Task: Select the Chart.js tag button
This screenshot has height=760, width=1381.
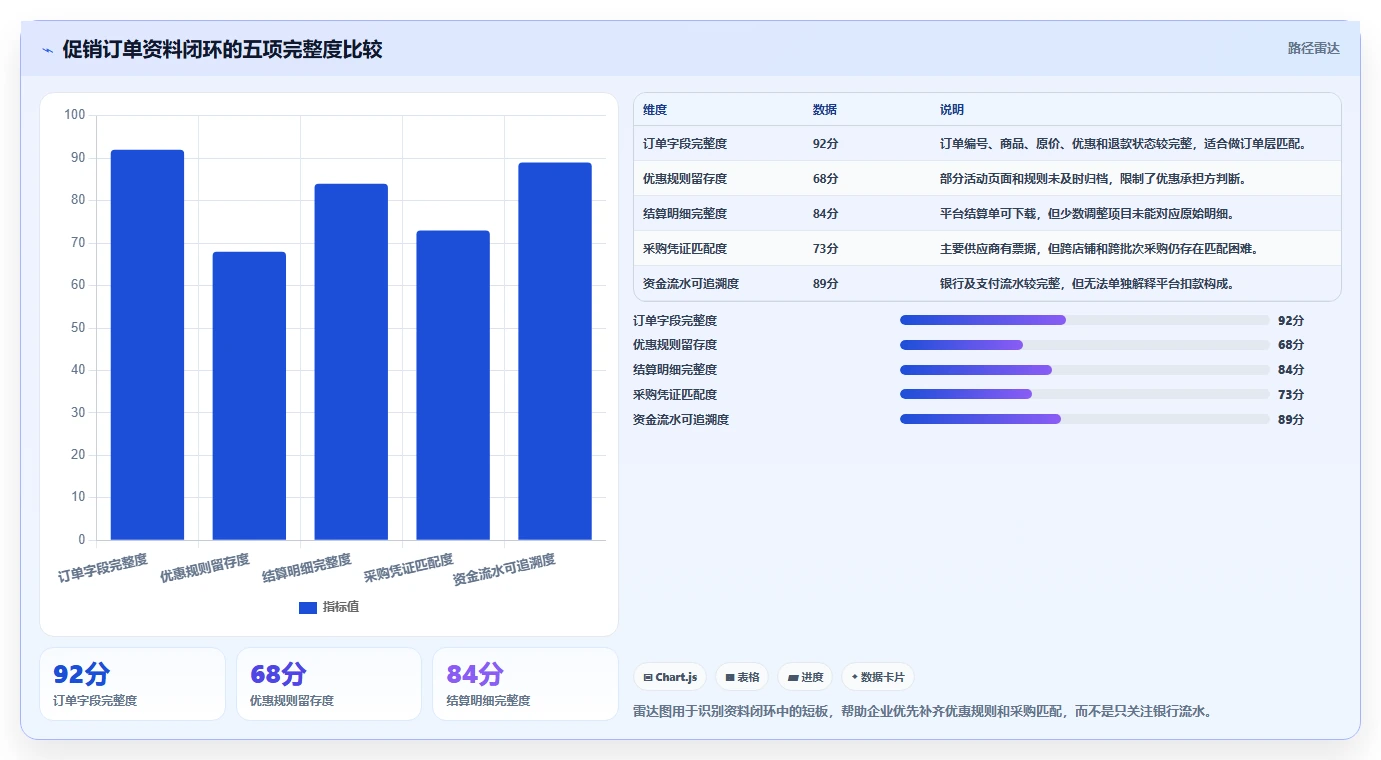Action: tap(670, 677)
